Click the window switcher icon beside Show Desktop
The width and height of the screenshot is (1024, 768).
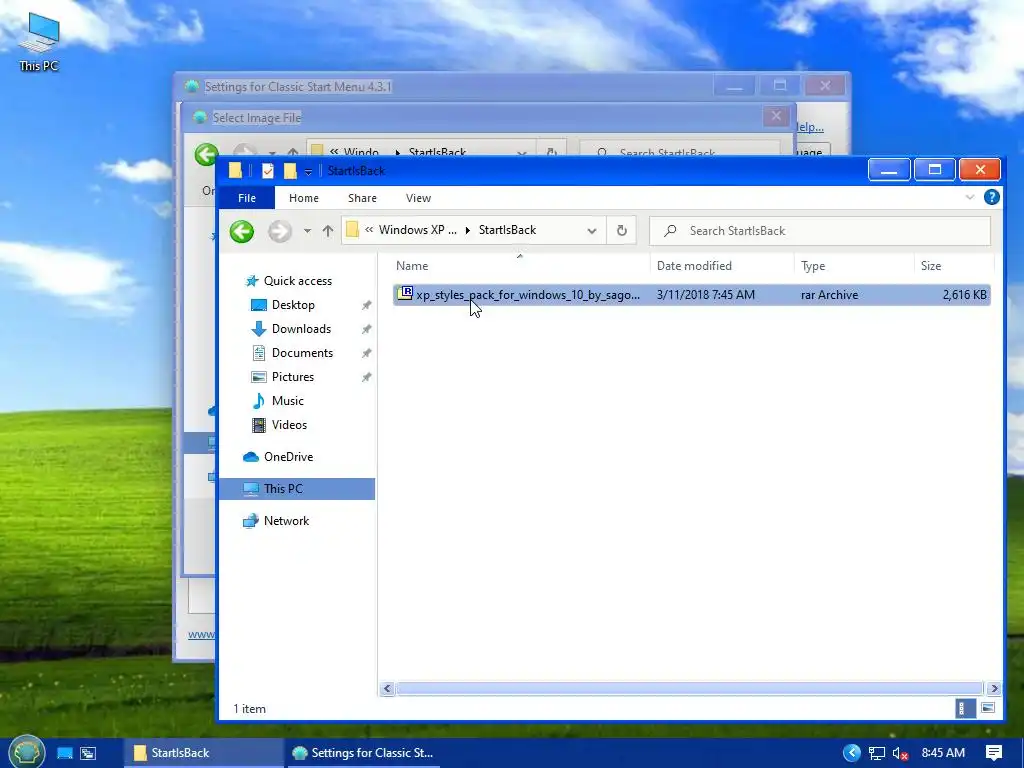[x=88, y=753]
